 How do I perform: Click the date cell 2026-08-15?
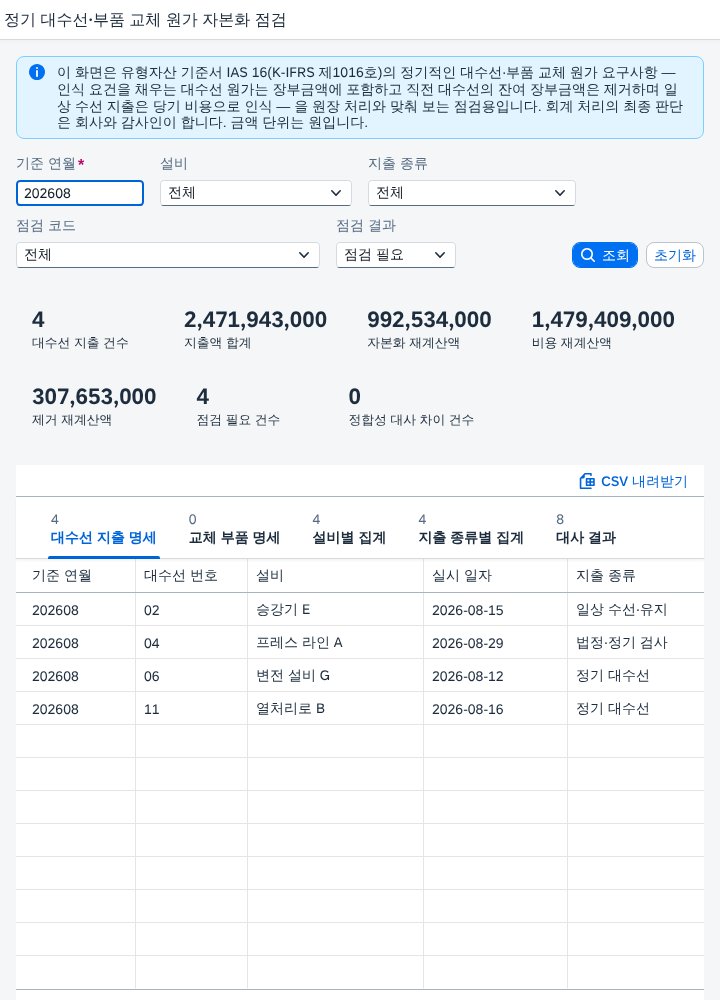coord(496,610)
